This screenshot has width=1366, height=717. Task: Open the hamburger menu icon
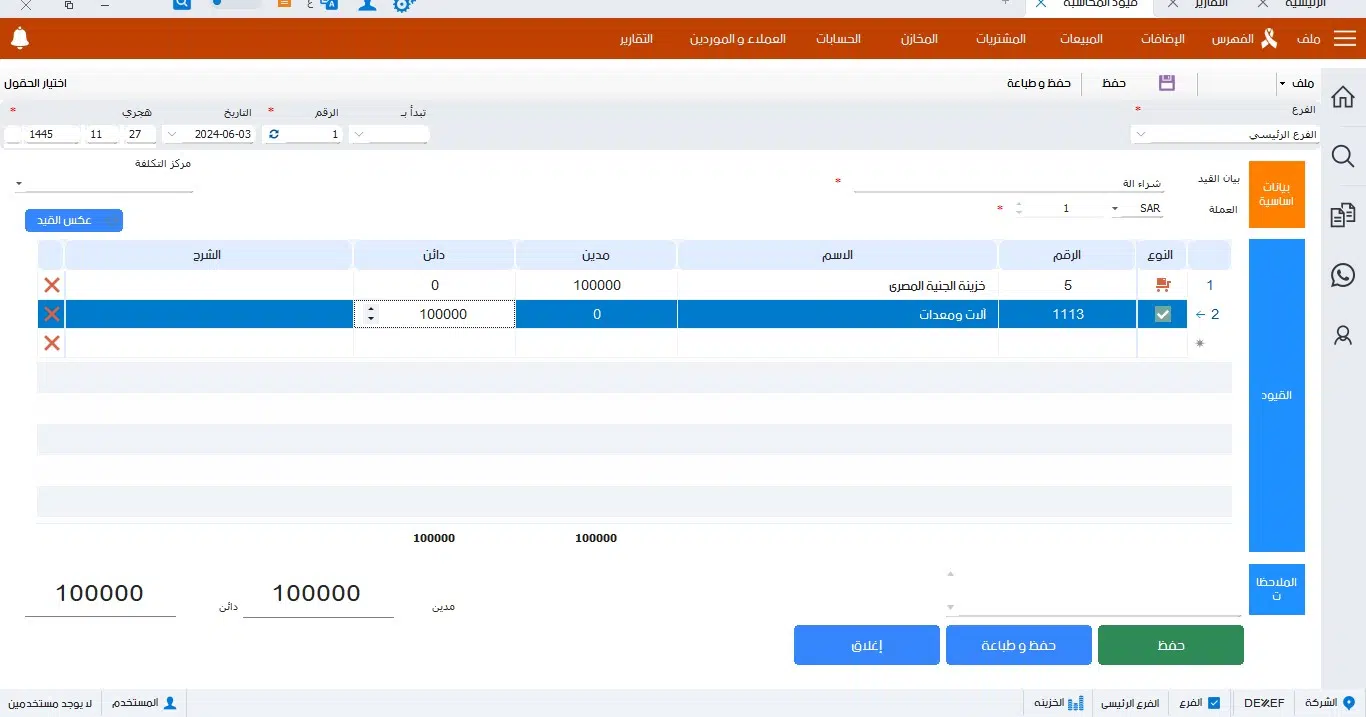pos(1345,39)
